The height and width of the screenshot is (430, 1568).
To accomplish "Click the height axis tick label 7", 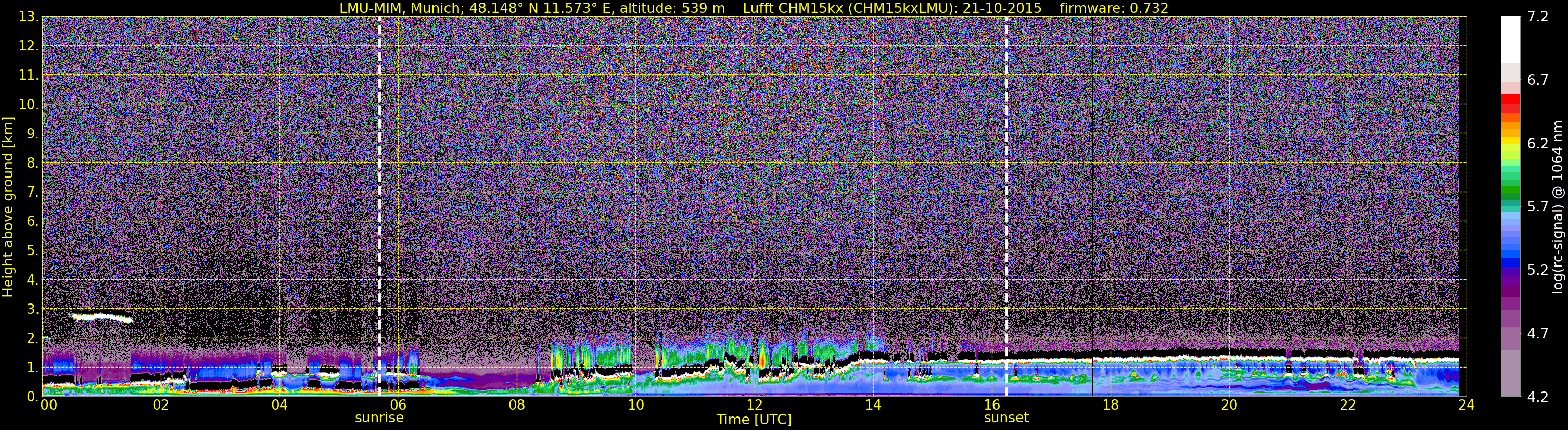I will (x=32, y=193).
